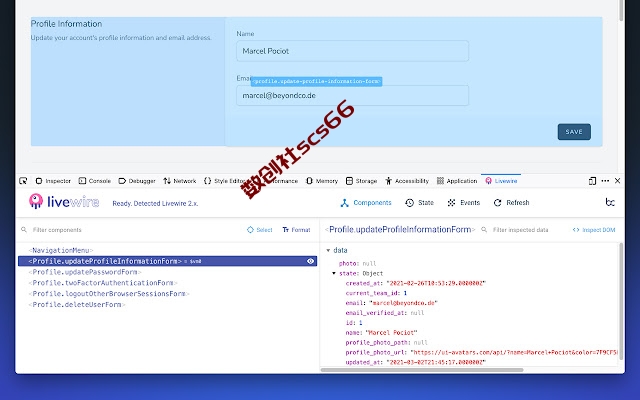Open the Events view
Image resolution: width=640 pixels, height=400 pixels.
[x=464, y=203]
